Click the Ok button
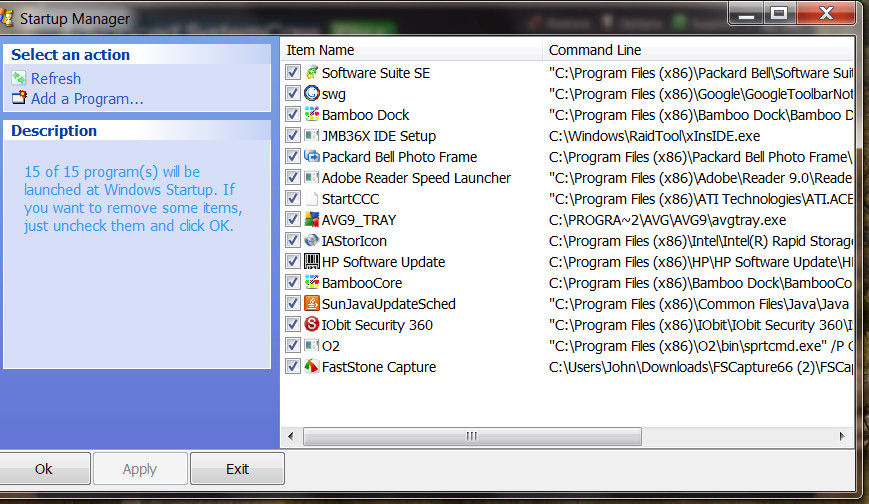Image resolution: width=869 pixels, height=504 pixels. point(44,469)
